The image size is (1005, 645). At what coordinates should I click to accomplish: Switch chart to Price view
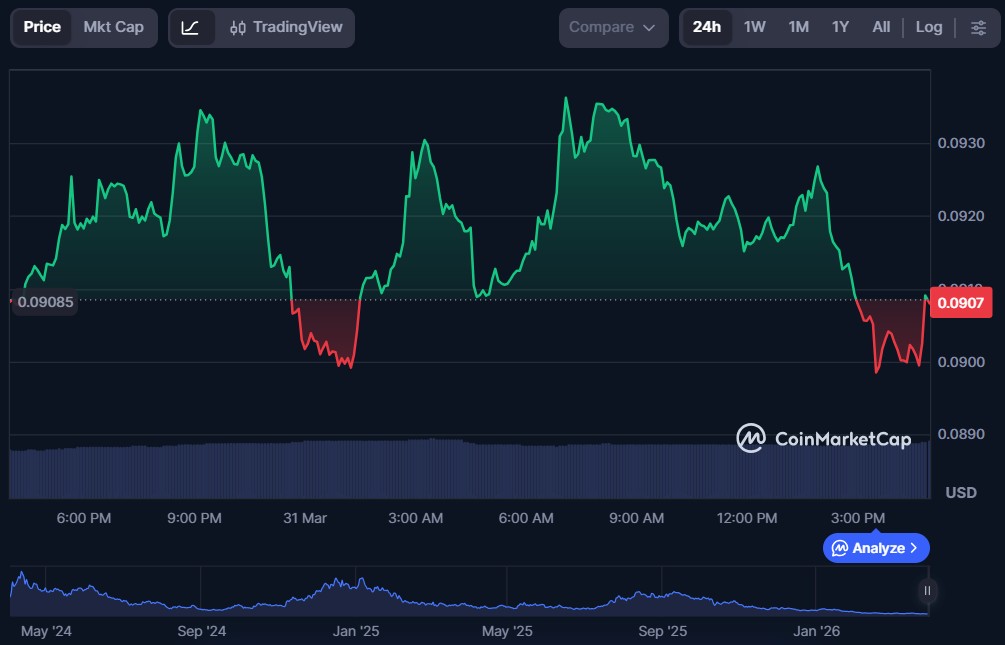[x=42, y=27]
